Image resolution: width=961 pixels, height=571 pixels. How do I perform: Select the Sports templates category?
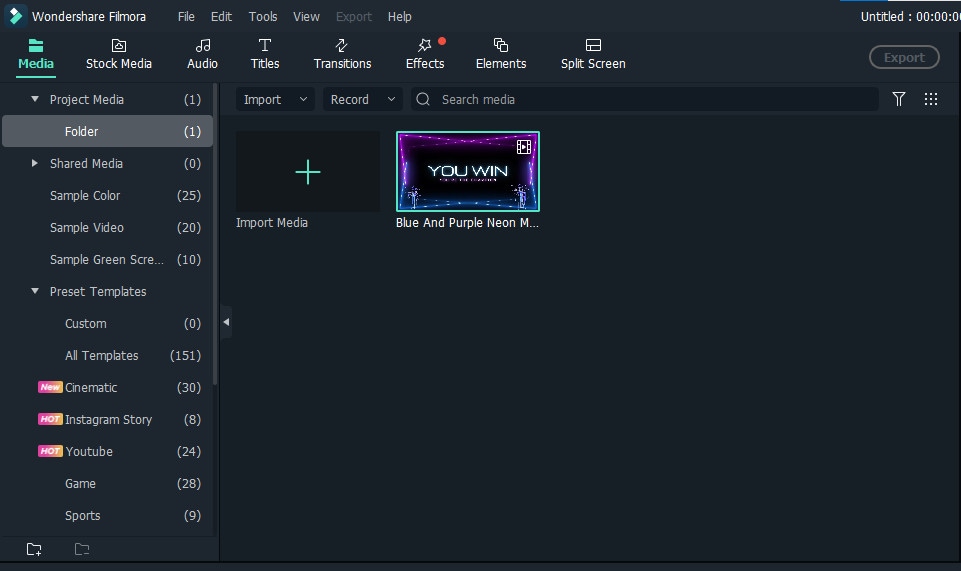tap(107, 515)
